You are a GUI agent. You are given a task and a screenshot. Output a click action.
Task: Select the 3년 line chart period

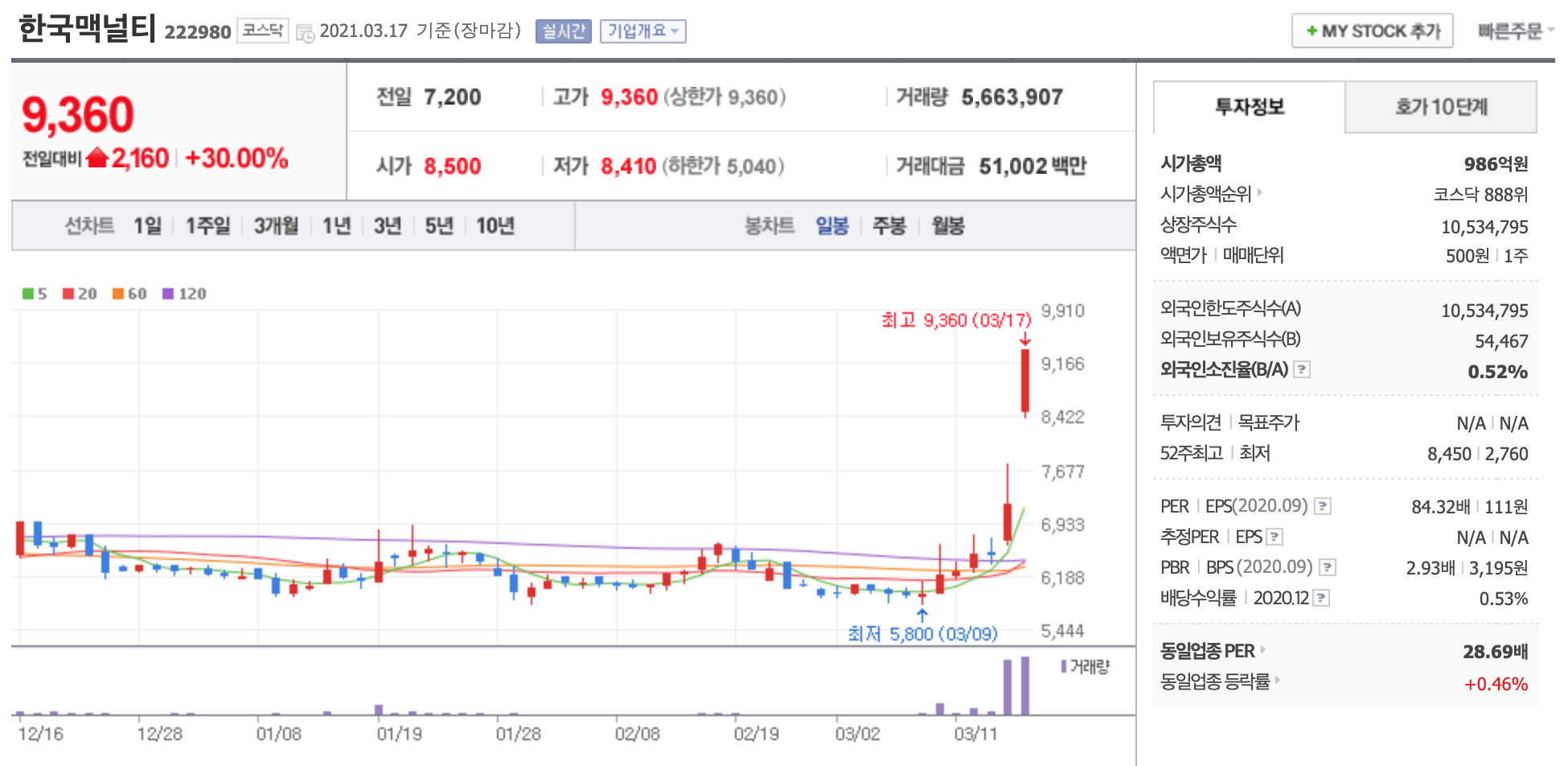(x=388, y=226)
